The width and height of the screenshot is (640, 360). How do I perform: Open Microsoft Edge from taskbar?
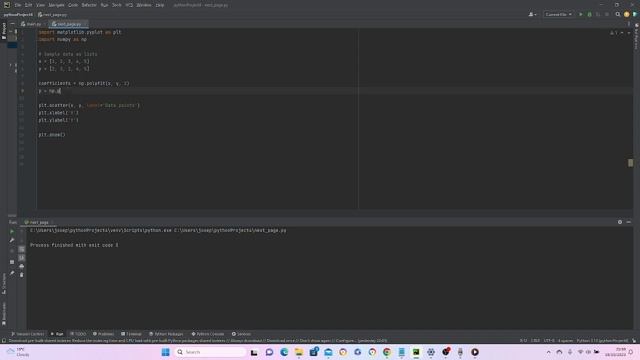284,352
